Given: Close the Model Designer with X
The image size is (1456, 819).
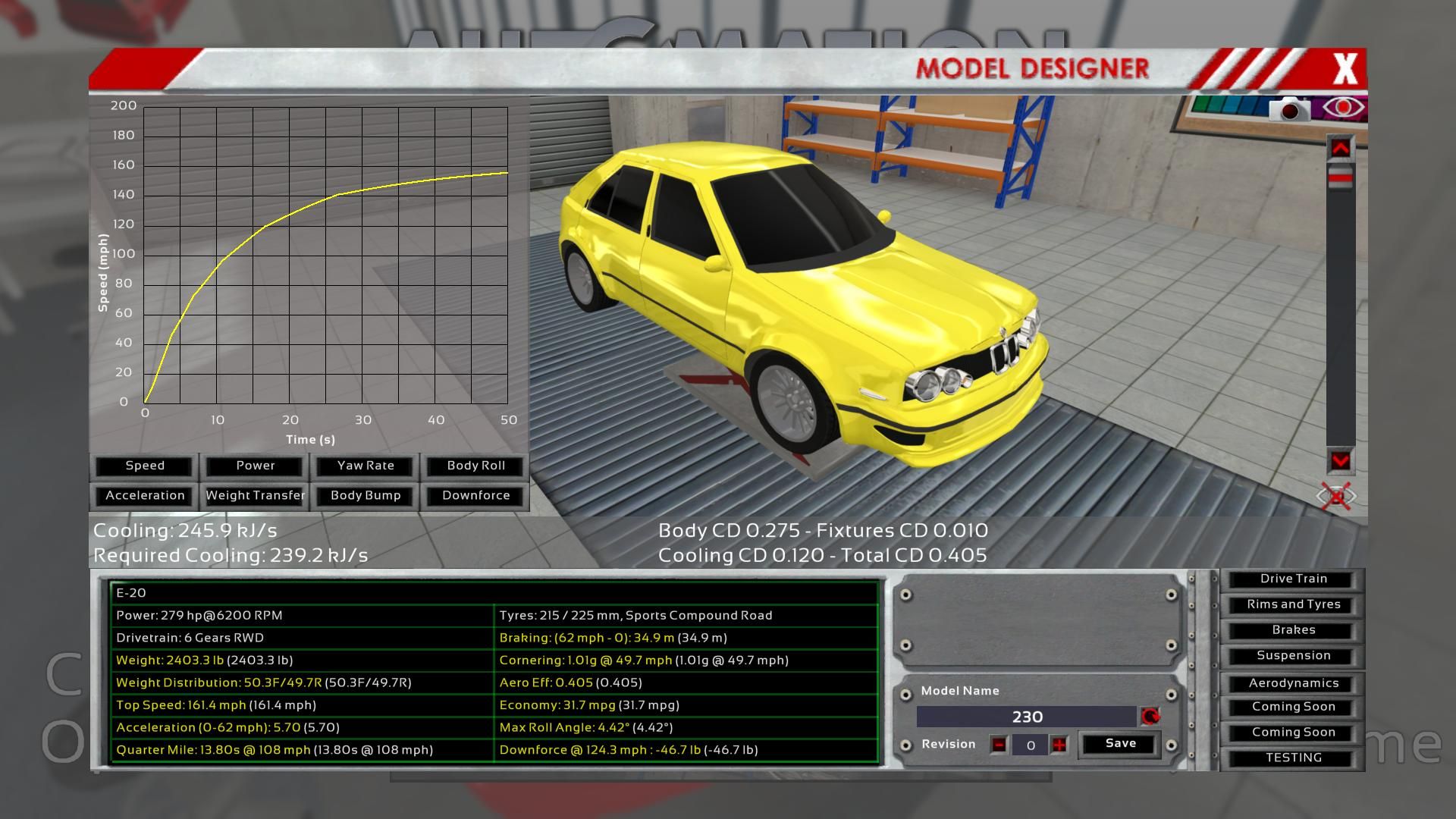Looking at the screenshot, I should [x=1345, y=69].
